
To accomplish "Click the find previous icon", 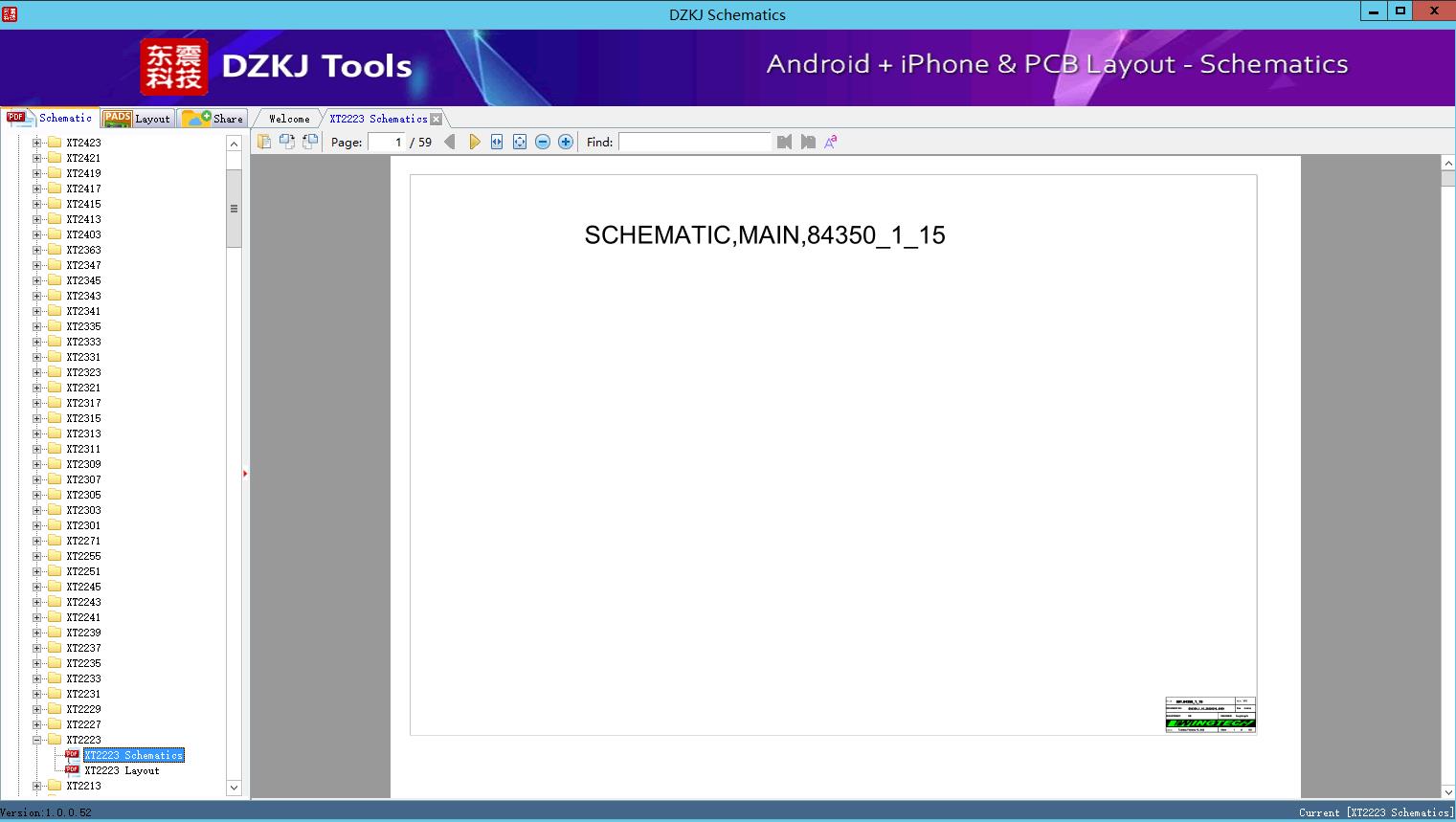I will (784, 142).
